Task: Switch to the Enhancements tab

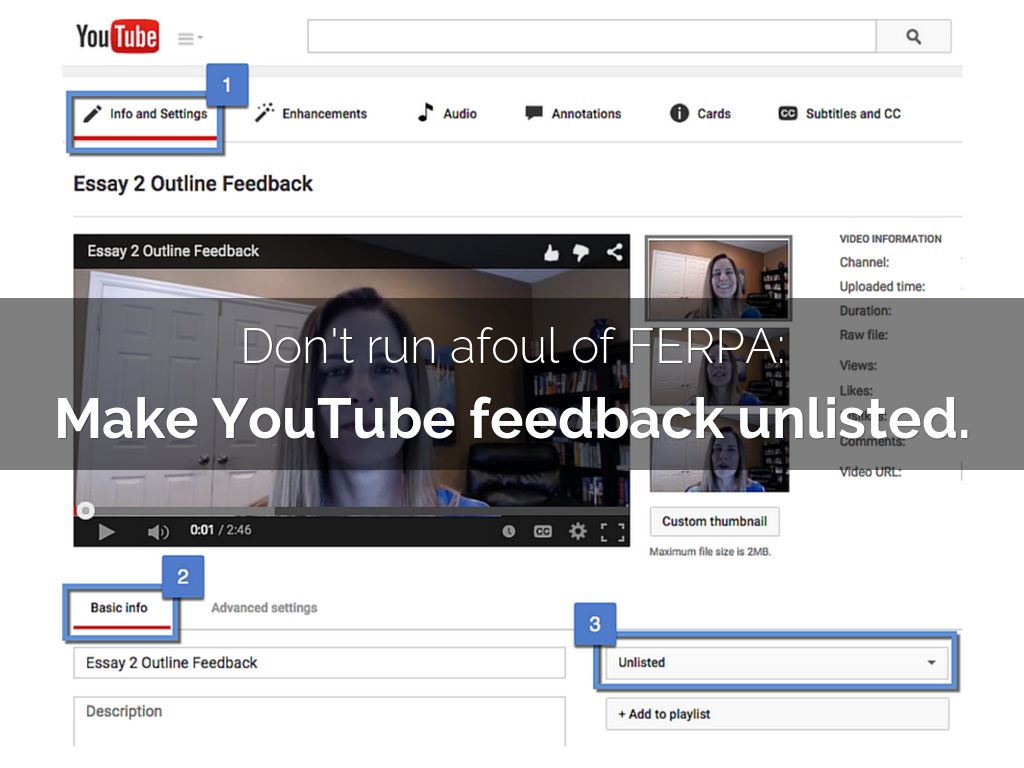Action: pos(311,114)
